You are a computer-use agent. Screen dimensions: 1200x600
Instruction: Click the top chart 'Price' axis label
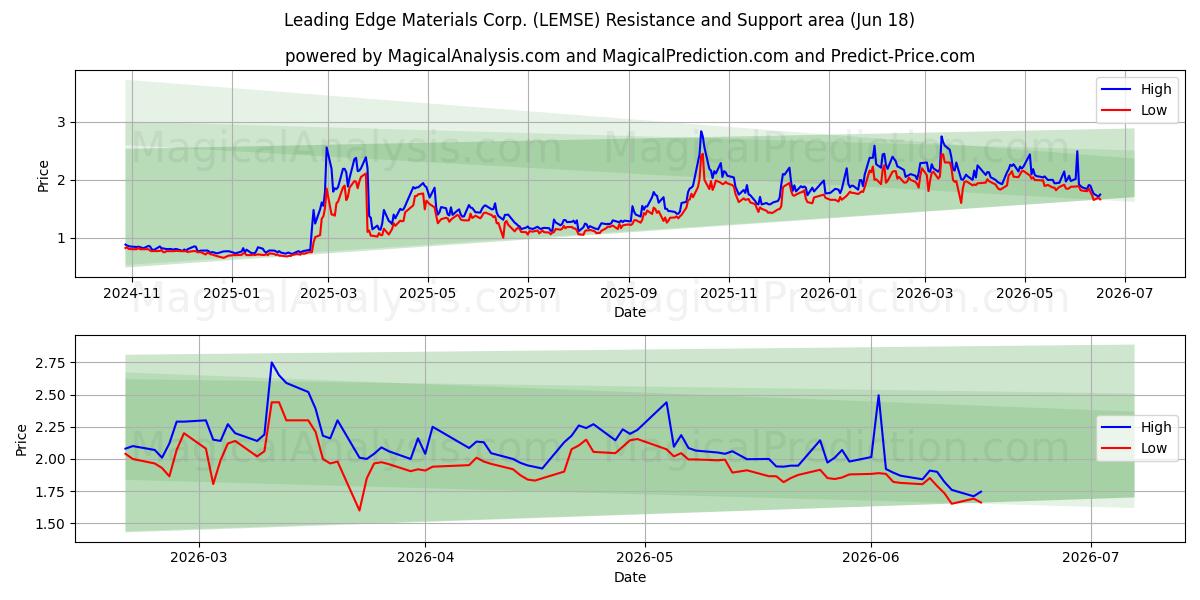click(x=43, y=174)
